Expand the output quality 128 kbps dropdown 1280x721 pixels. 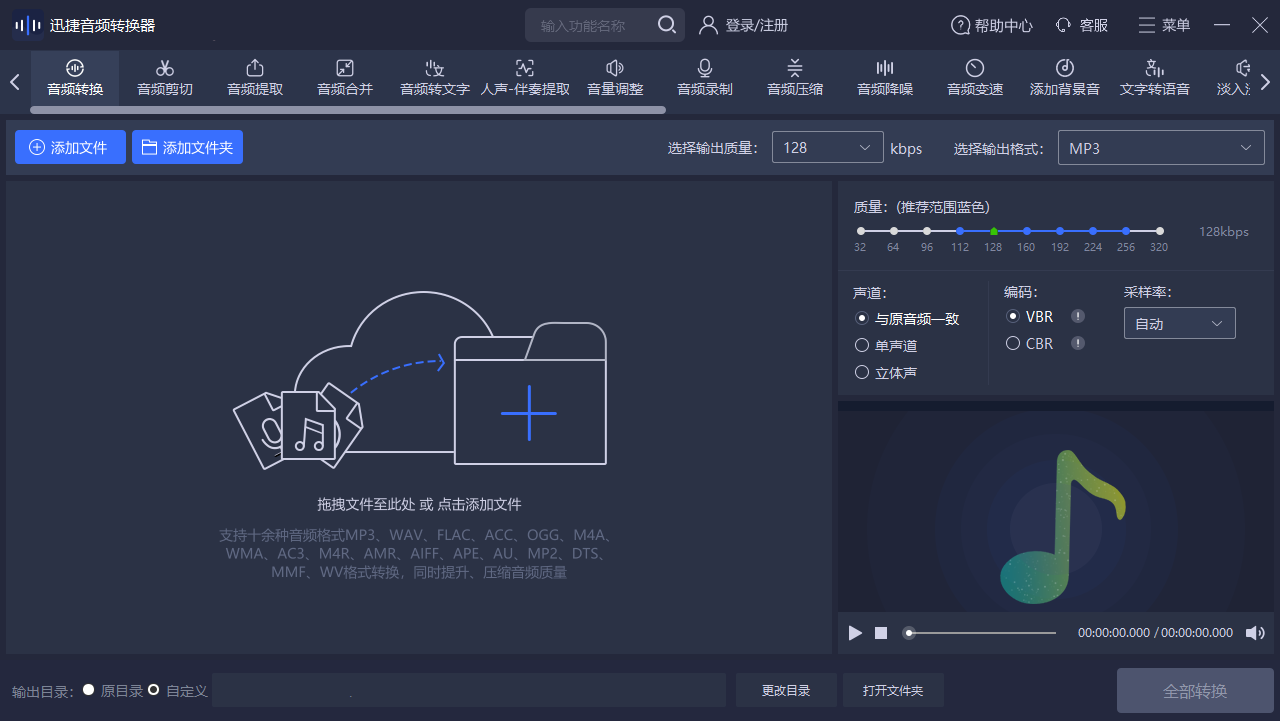pos(827,147)
